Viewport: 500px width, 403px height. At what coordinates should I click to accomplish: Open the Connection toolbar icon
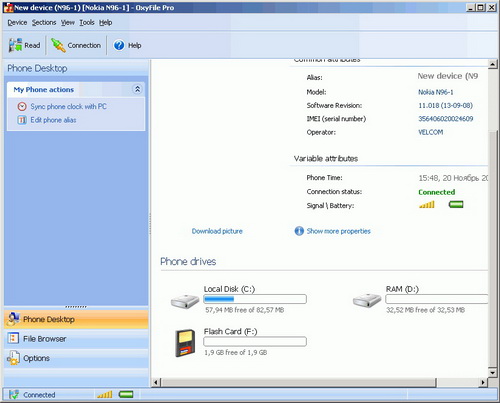pyautogui.click(x=58, y=45)
